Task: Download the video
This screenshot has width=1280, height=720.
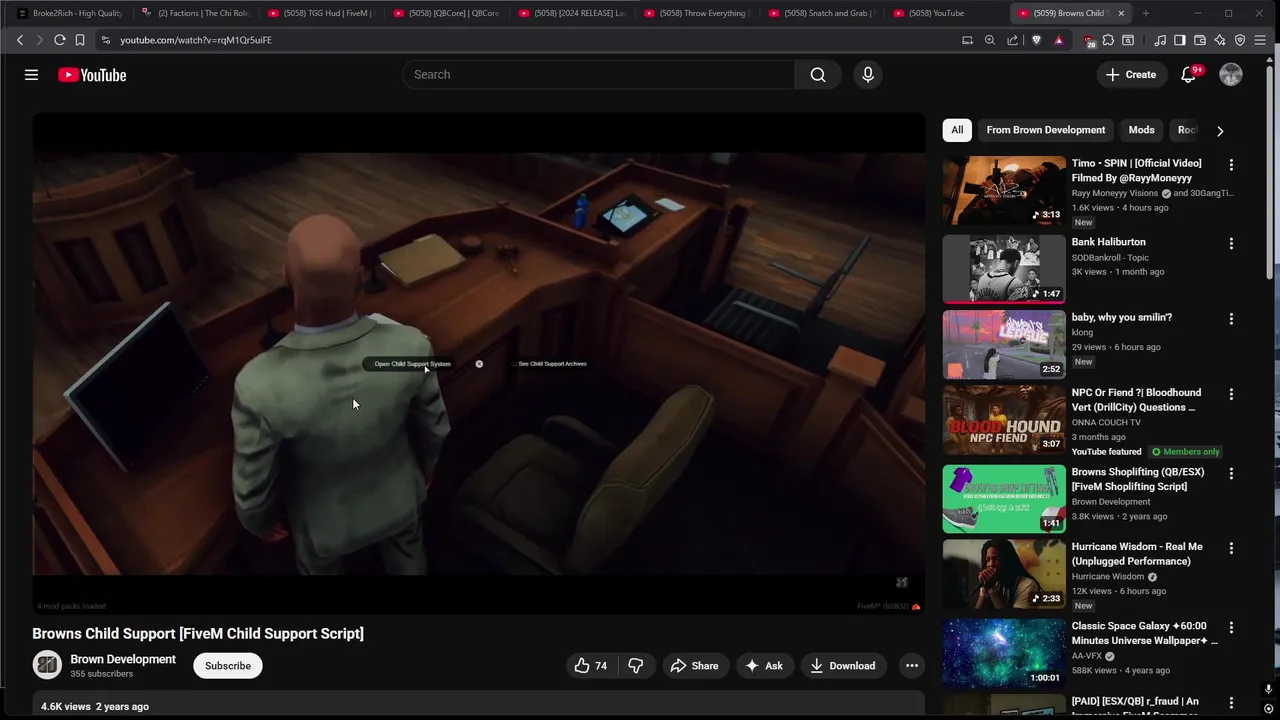Action: (842, 666)
